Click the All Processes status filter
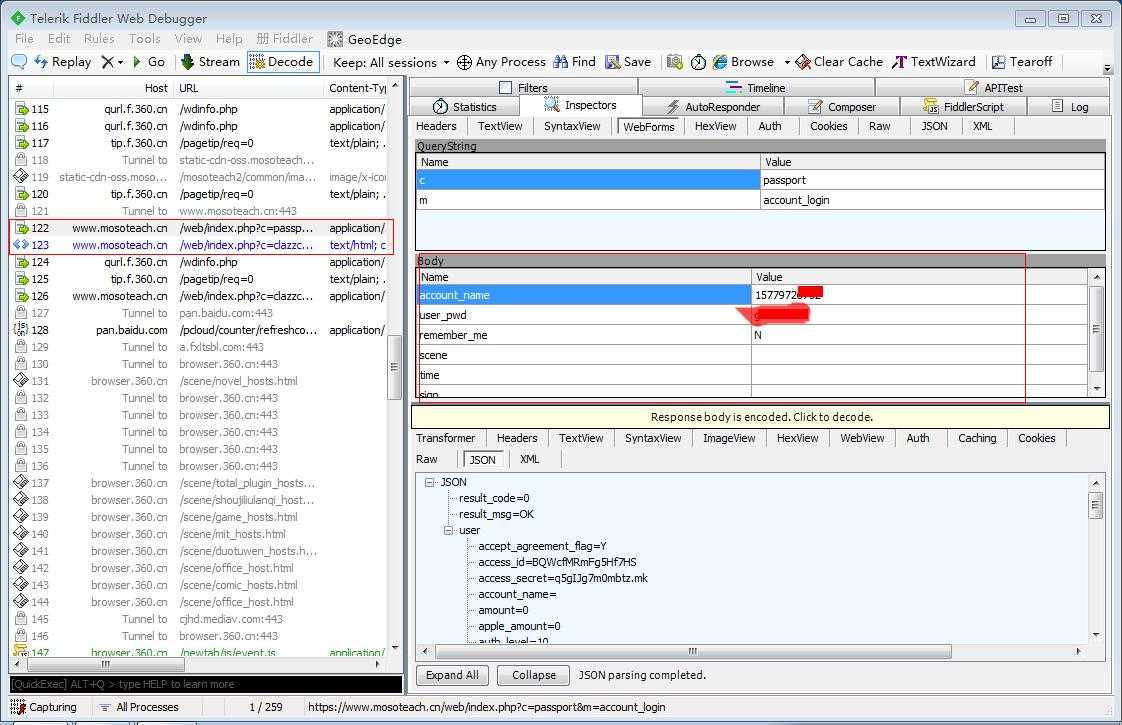 tap(140, 707)
